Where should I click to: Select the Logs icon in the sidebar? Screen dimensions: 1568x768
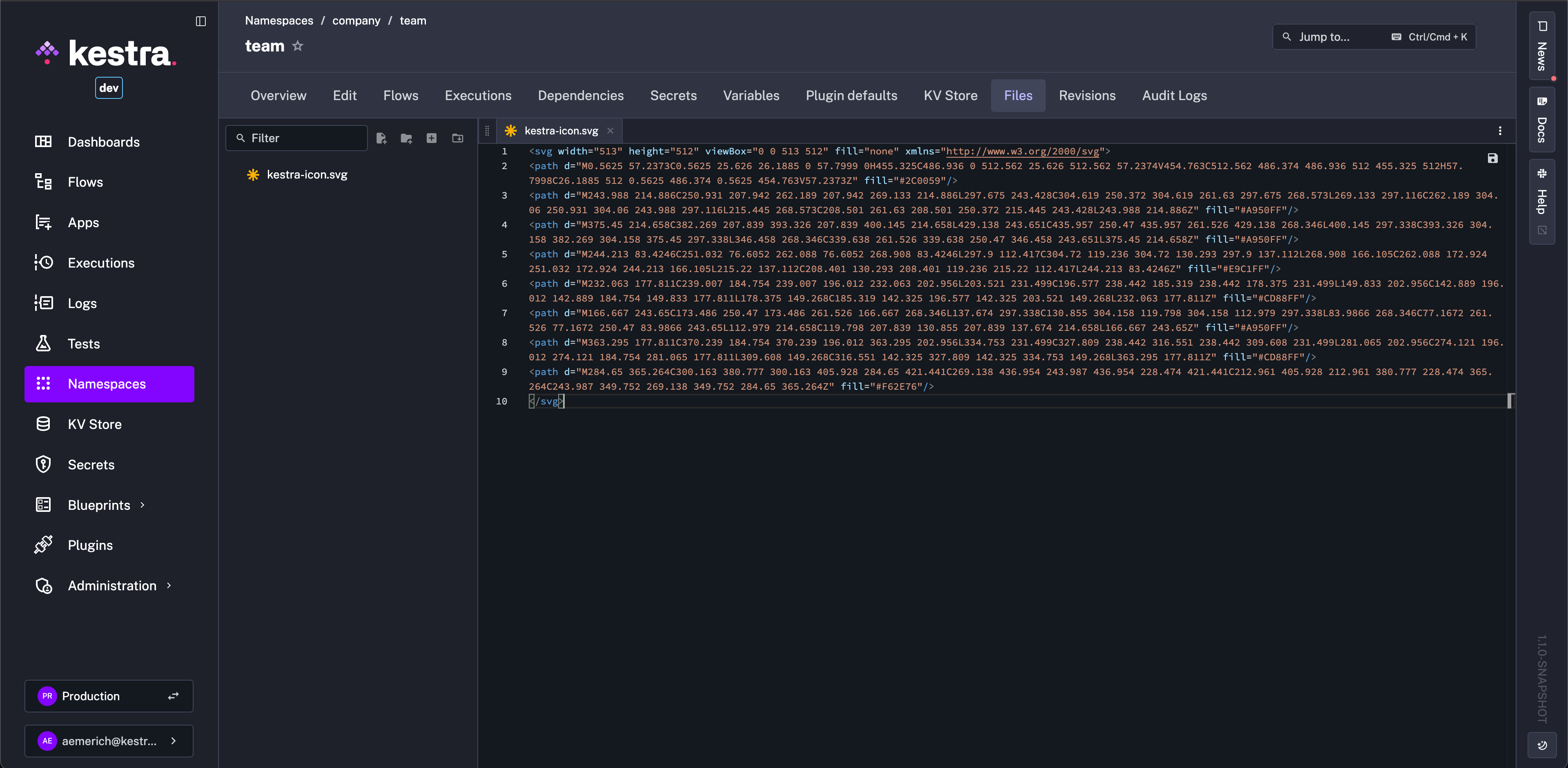point(43,303)
